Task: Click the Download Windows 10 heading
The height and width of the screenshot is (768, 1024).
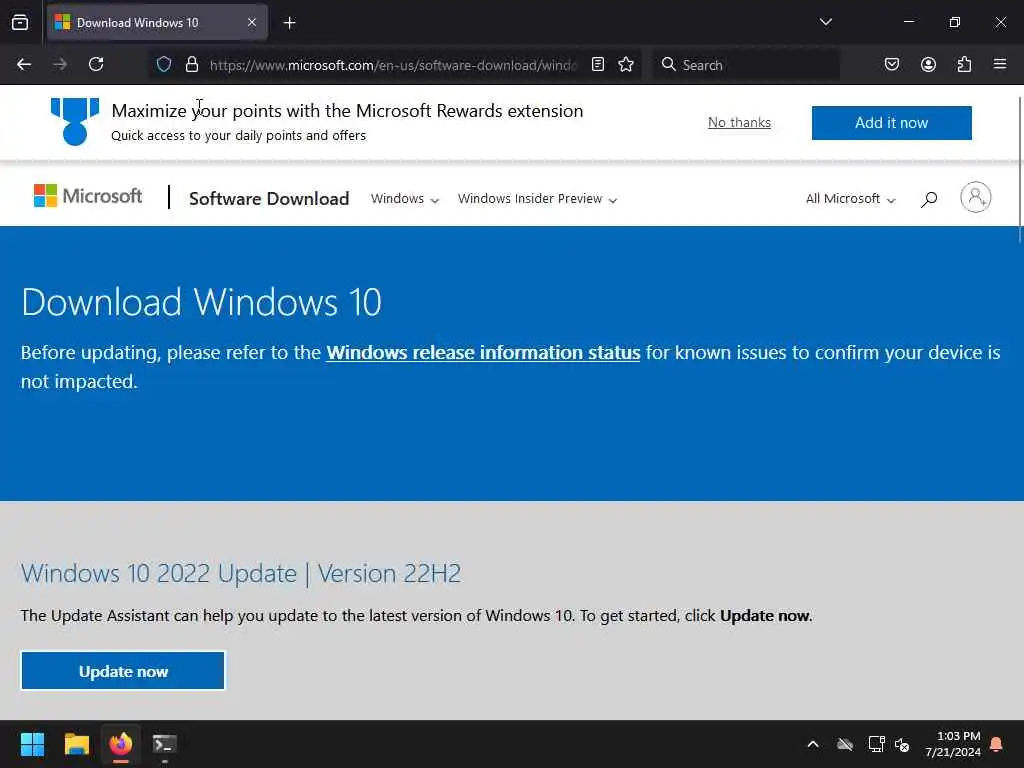Action: (x=201, y=302)
